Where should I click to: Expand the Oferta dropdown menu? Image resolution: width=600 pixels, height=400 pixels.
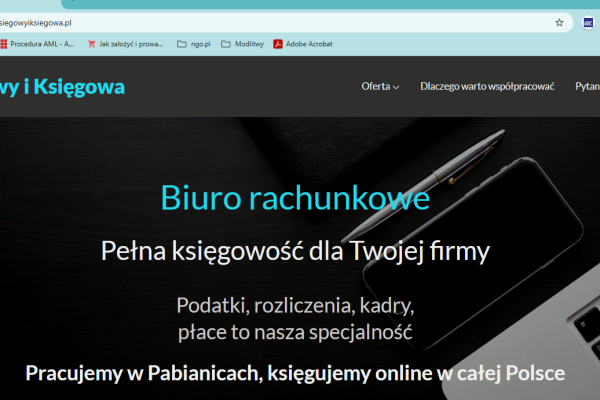tap(380, 87)
